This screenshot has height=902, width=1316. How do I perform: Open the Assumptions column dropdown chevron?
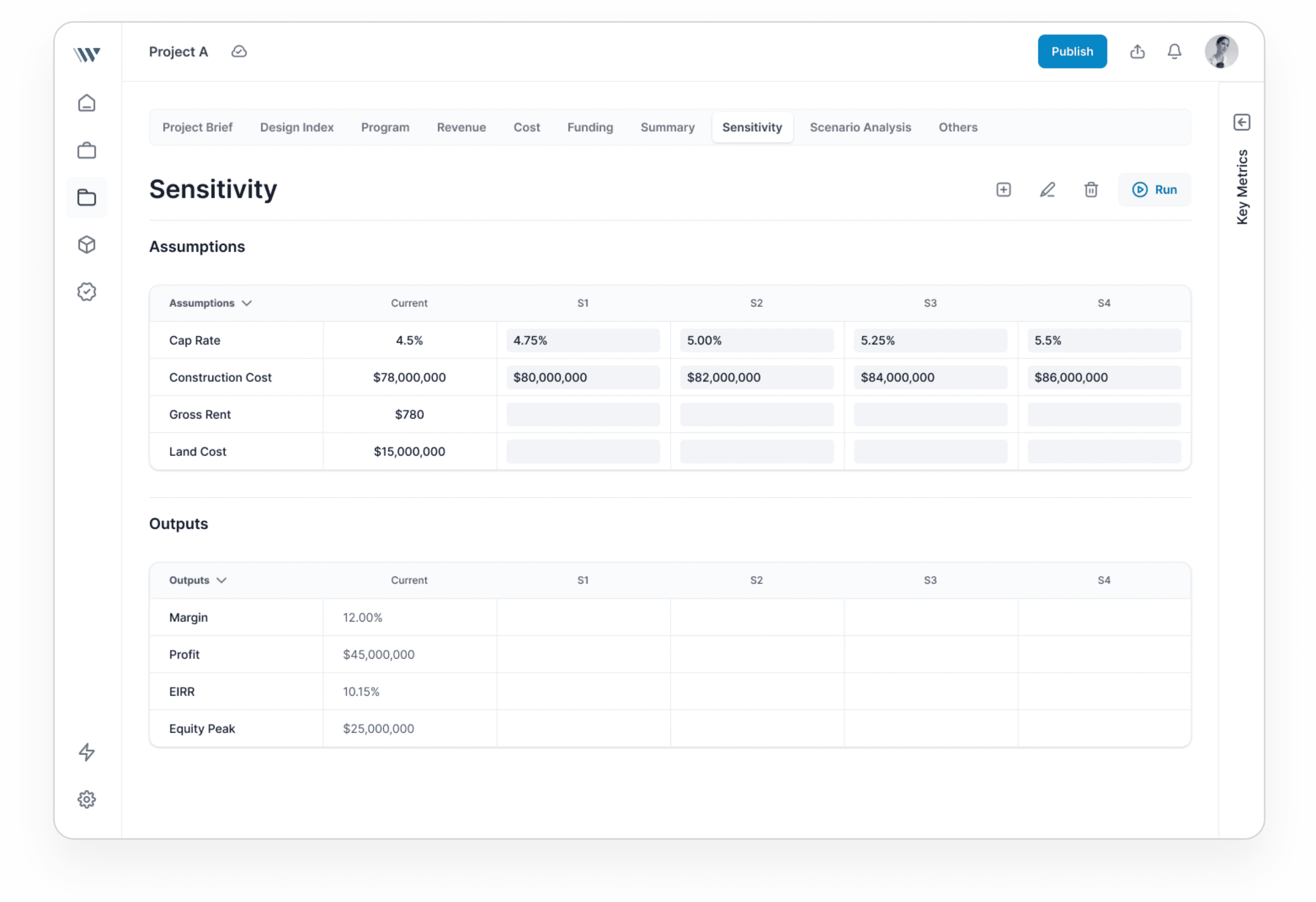pos(247,303)
